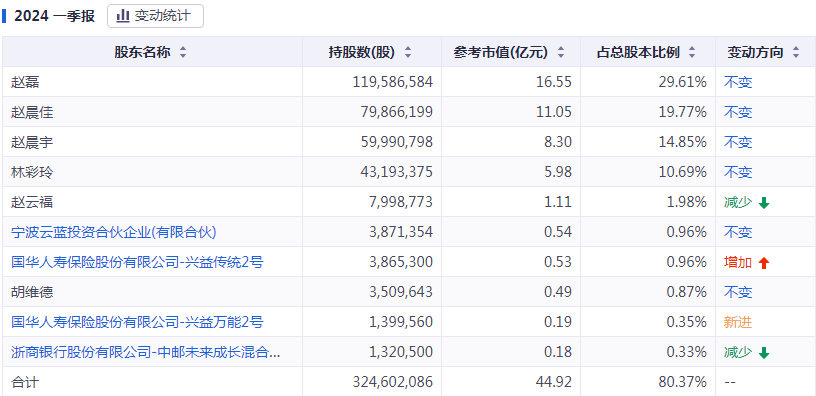Click total percentage 80.37%
This screenshot has width=816, height=396.
click(683, 382)
